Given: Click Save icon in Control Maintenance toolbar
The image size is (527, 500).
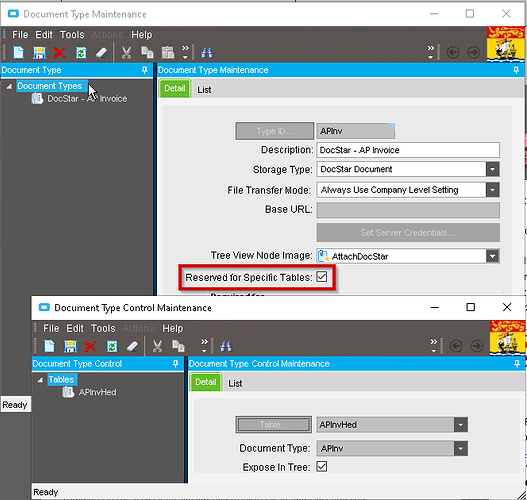Looking at the screenshot, I should click(70, 346).
